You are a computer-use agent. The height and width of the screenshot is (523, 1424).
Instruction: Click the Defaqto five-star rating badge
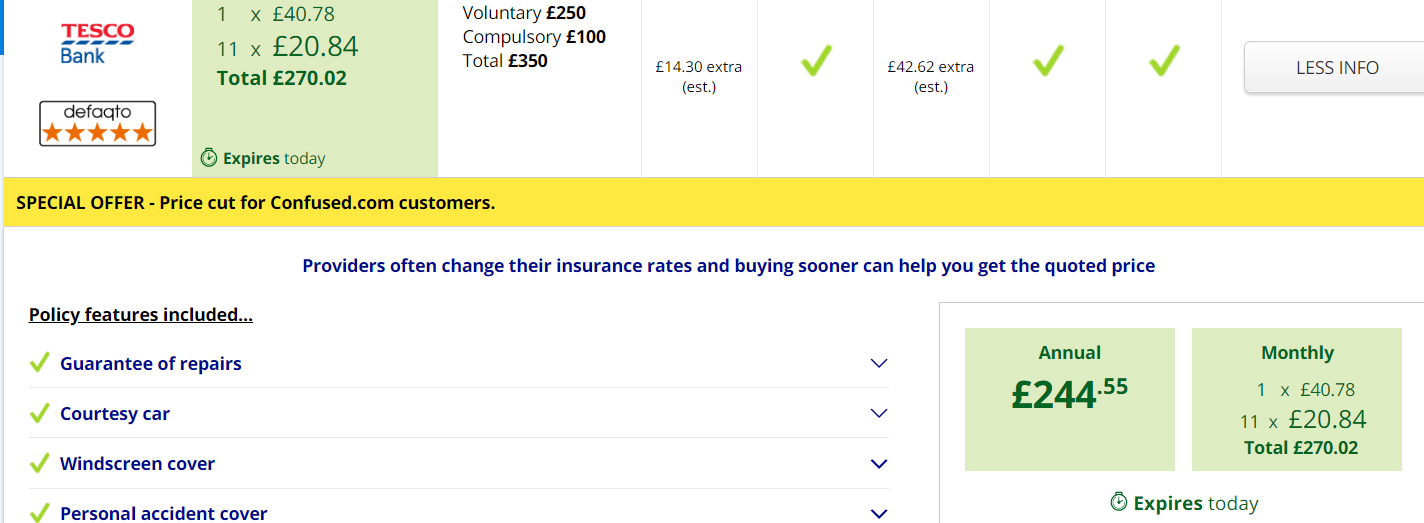[x=98, y=123]
